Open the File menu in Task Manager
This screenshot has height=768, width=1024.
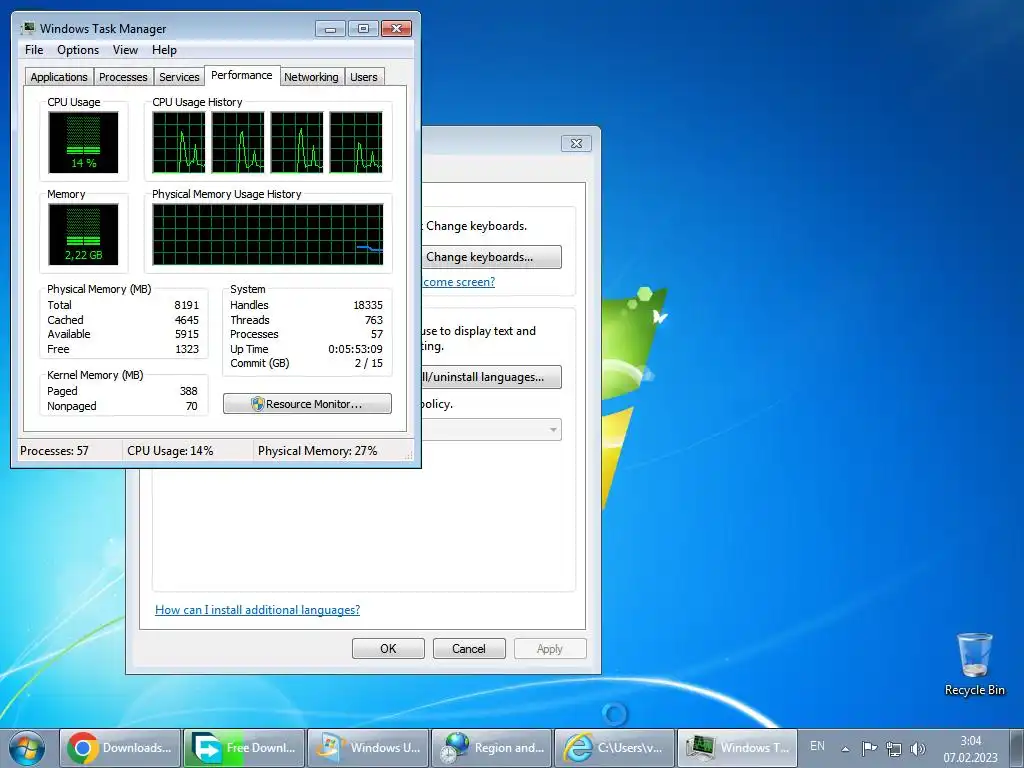34,50
